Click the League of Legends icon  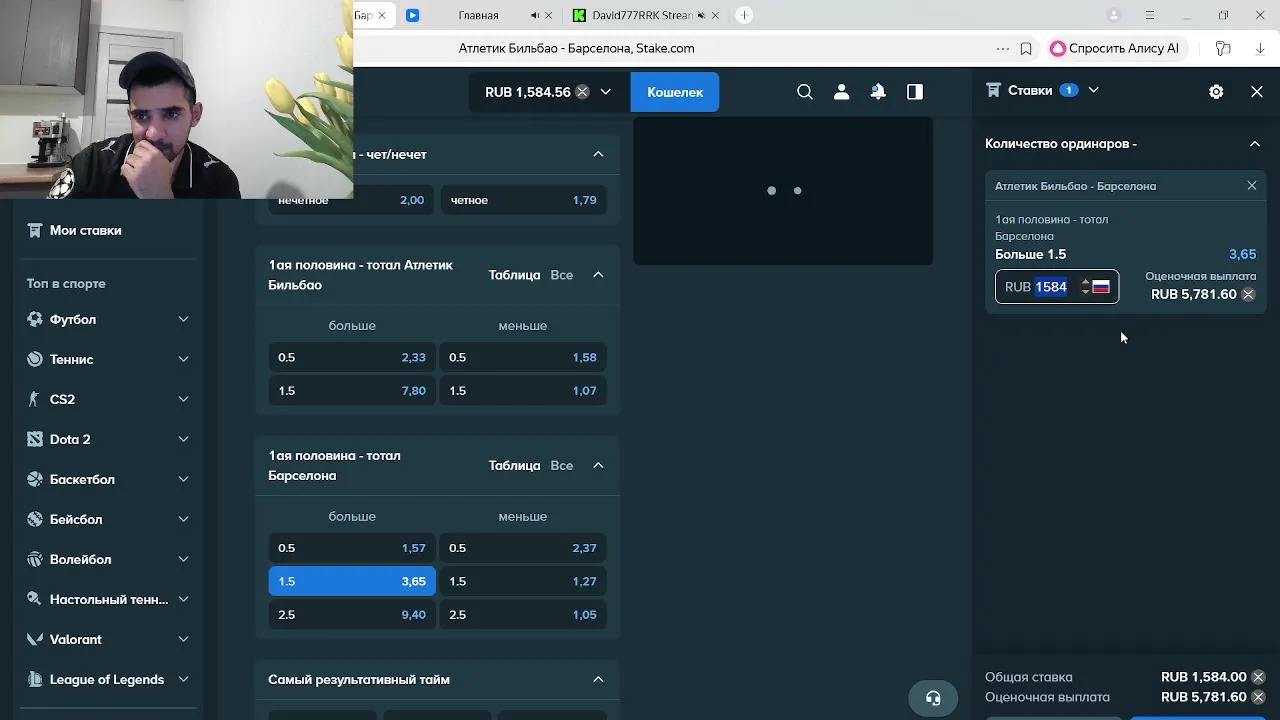click(x=35, y=679)
